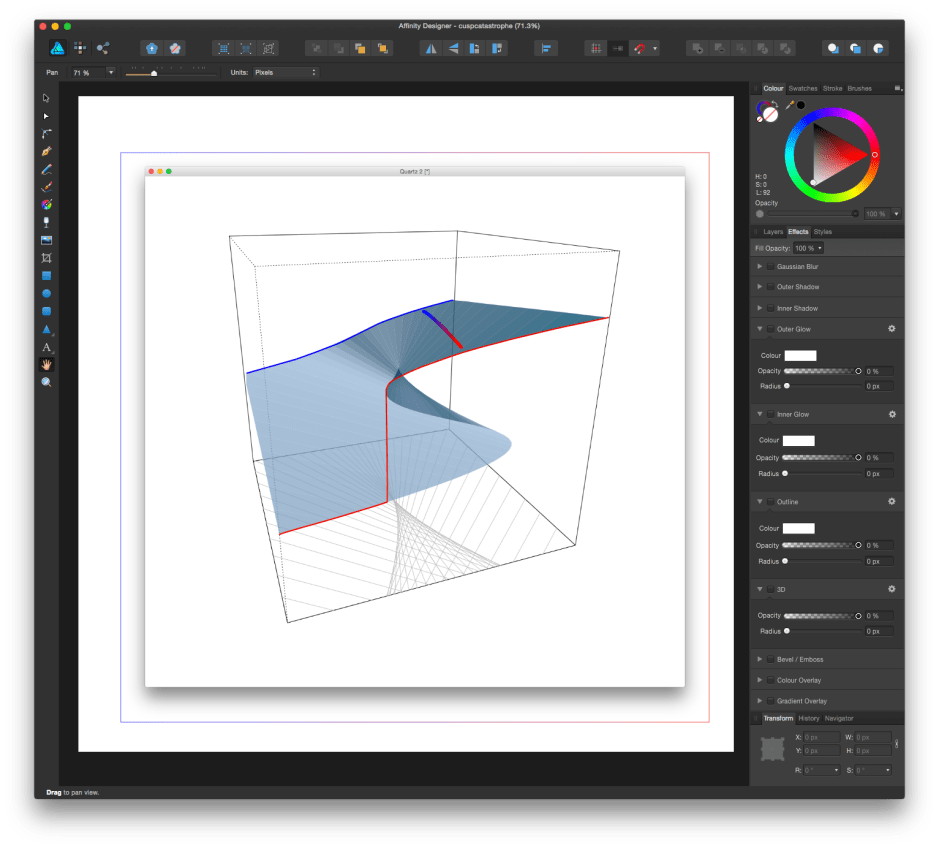The width and height of the screenshot is (939, 848).
Task: Select the Vector Crop tool
Action: tap(45, 257)
